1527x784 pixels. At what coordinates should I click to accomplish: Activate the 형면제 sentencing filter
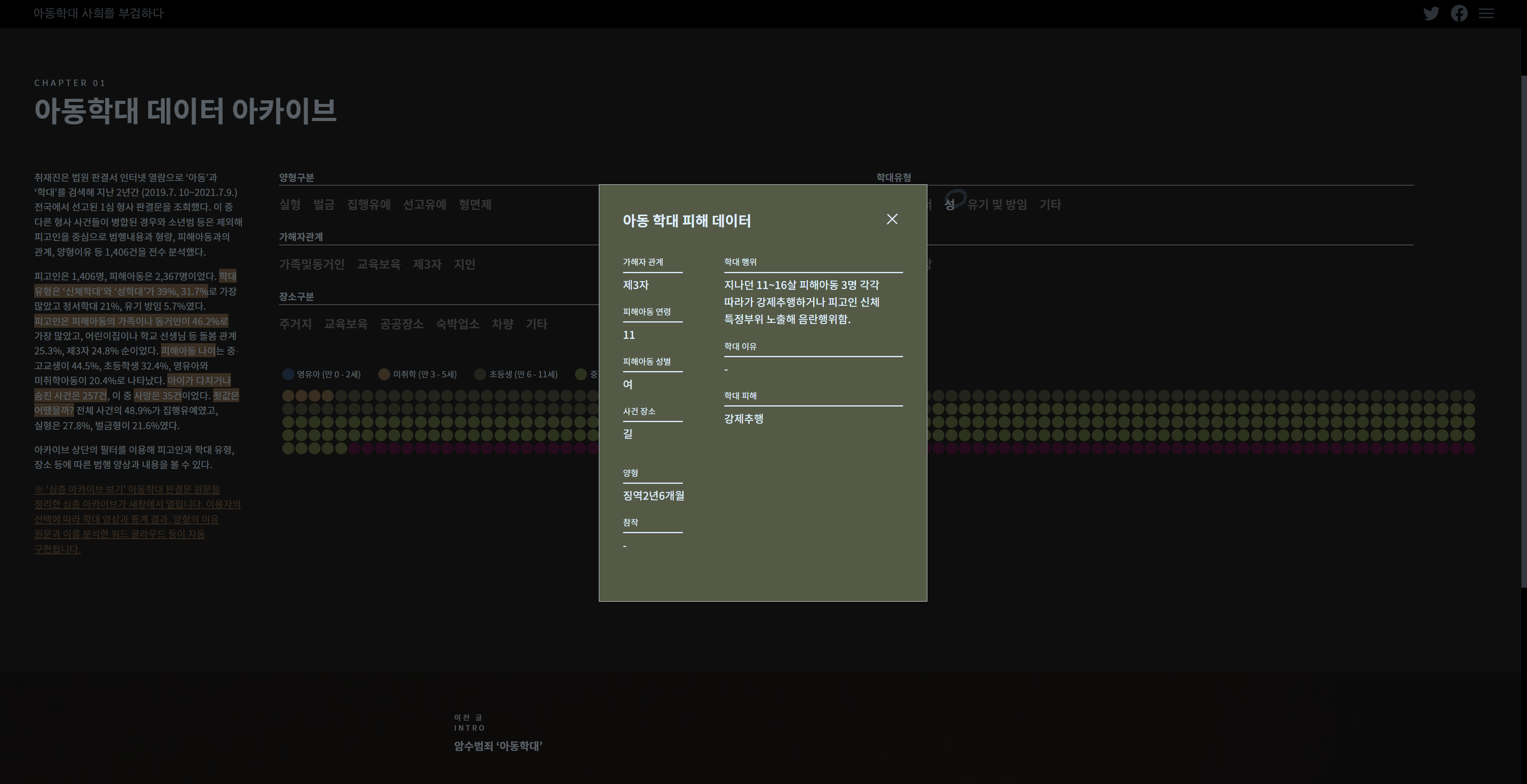click(x=475, y=204)
